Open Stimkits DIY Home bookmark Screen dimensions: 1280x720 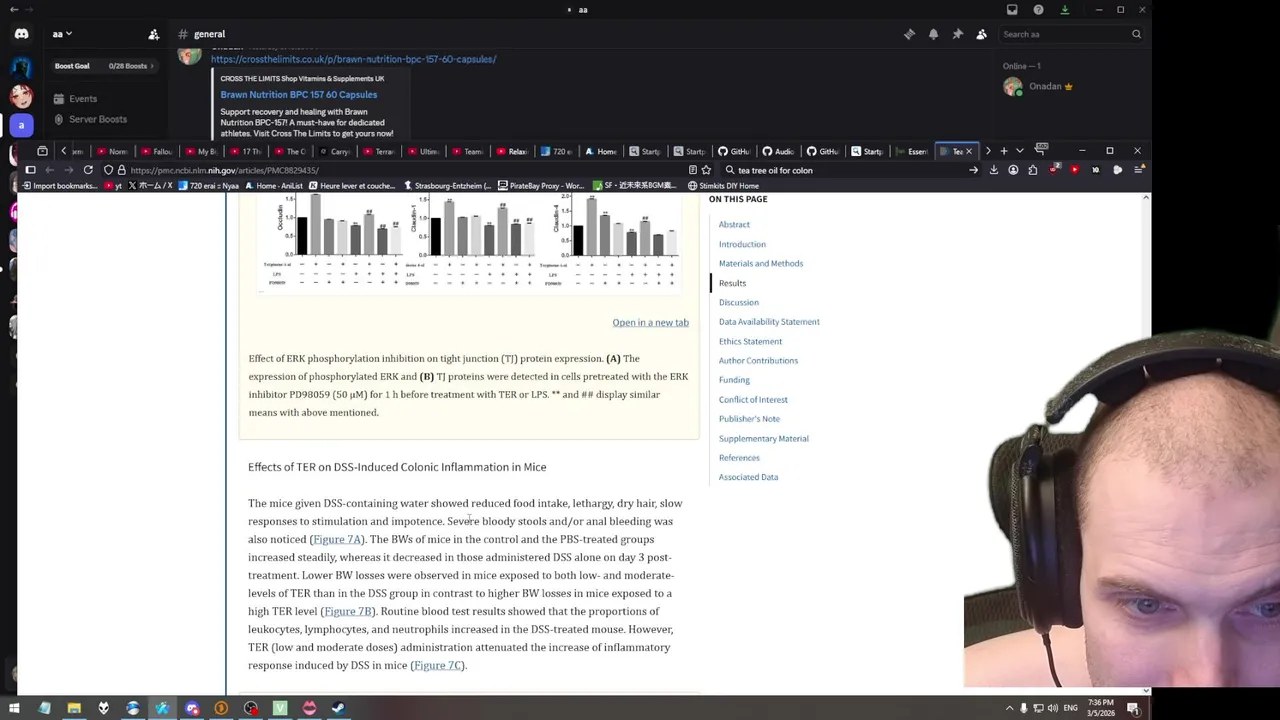(x=722, y=186)
